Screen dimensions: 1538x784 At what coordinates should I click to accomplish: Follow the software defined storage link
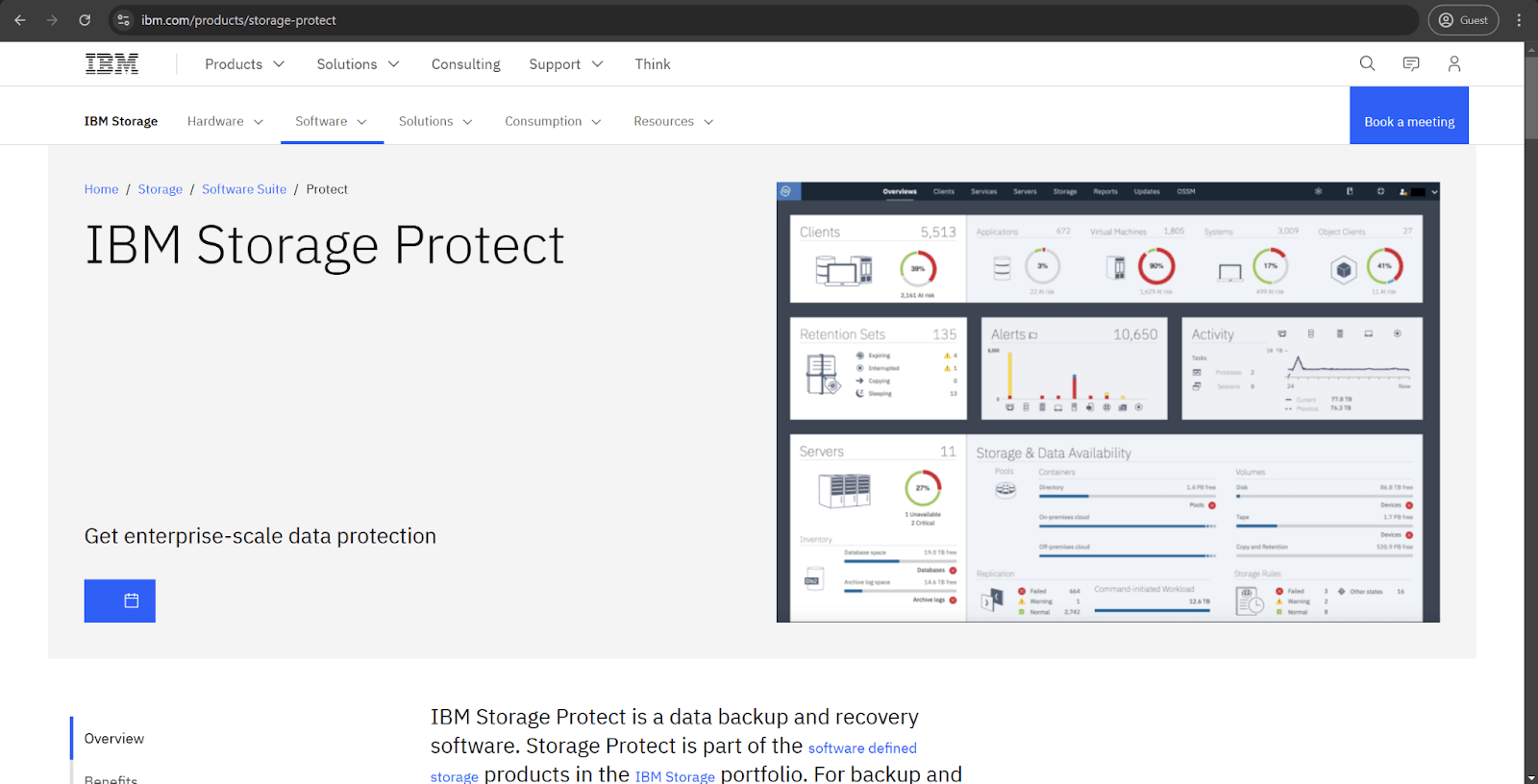[x=861, y=748]
